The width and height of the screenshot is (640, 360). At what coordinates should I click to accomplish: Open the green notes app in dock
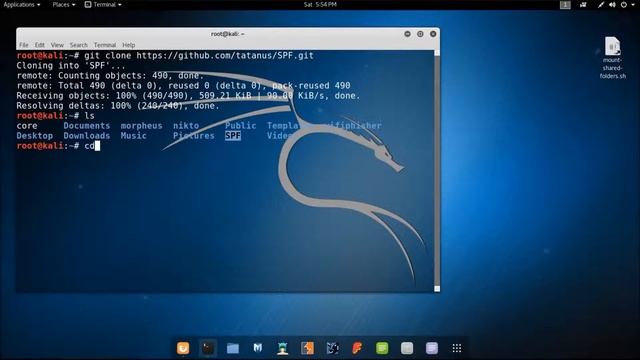click(x=382, y=348)
